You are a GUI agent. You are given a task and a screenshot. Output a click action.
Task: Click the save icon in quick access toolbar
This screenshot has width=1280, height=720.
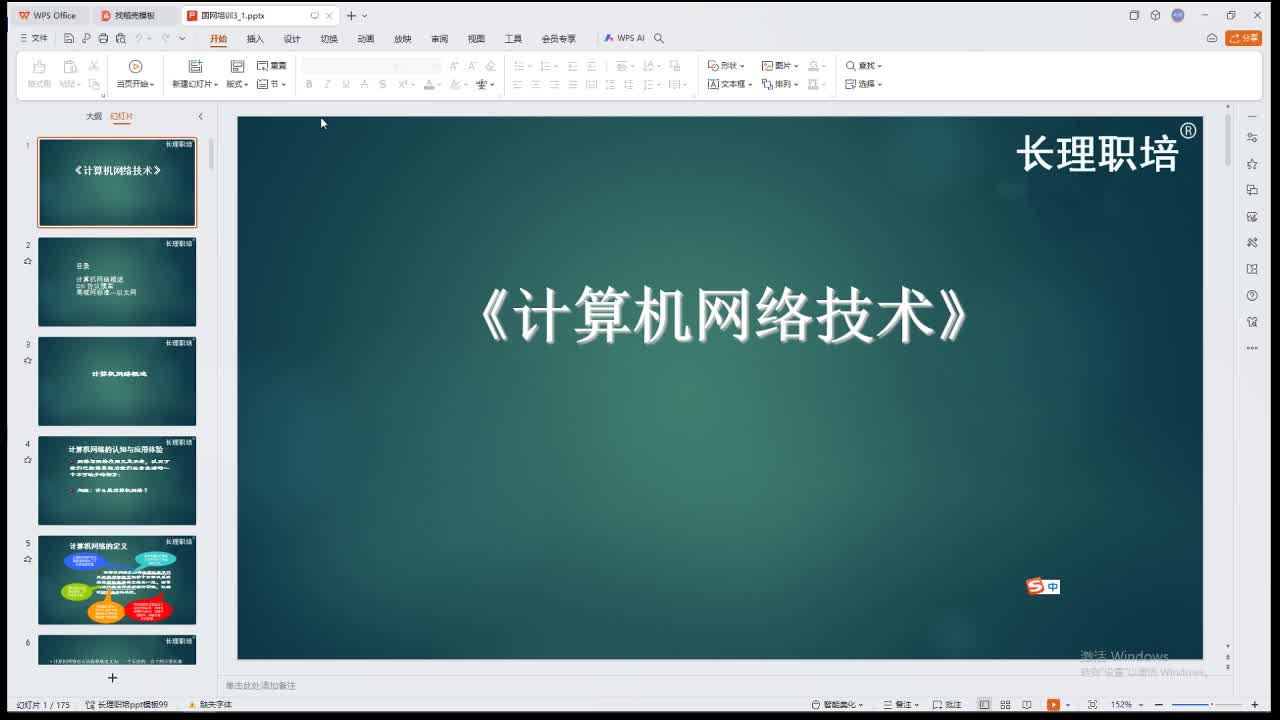(69, 38)
